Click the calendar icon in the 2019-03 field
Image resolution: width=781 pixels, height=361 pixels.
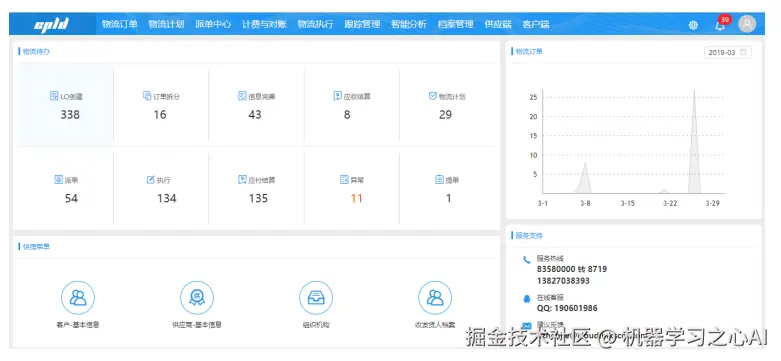pyautogui.click(x=744, y=52)
